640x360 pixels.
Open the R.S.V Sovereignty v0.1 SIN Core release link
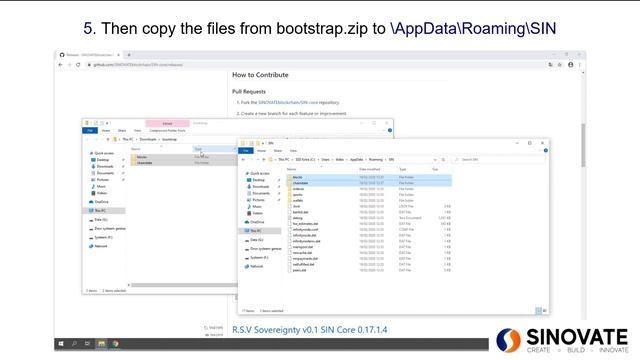click(x=309, y=330)
